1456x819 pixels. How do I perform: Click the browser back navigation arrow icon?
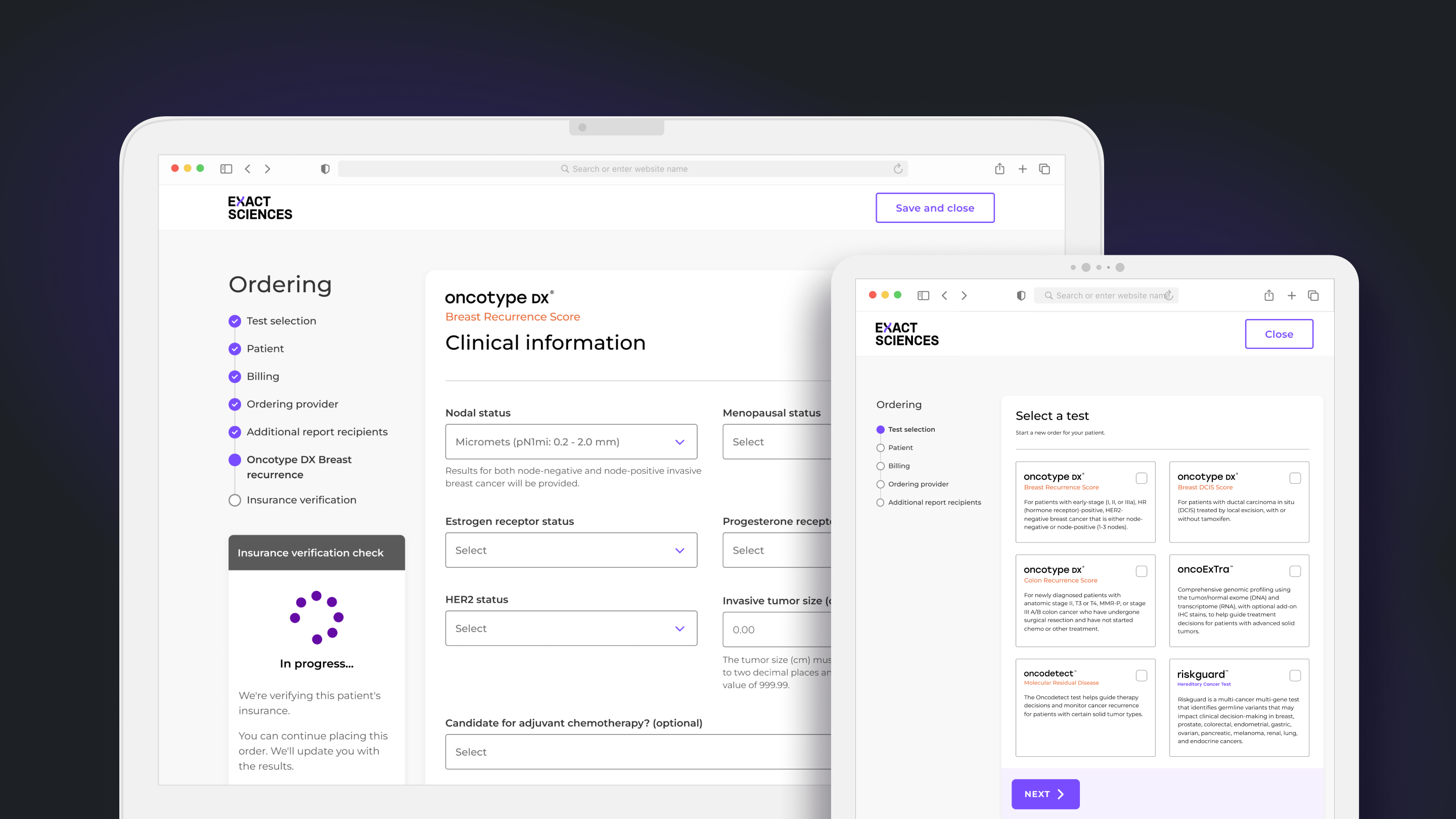point(247,168)
